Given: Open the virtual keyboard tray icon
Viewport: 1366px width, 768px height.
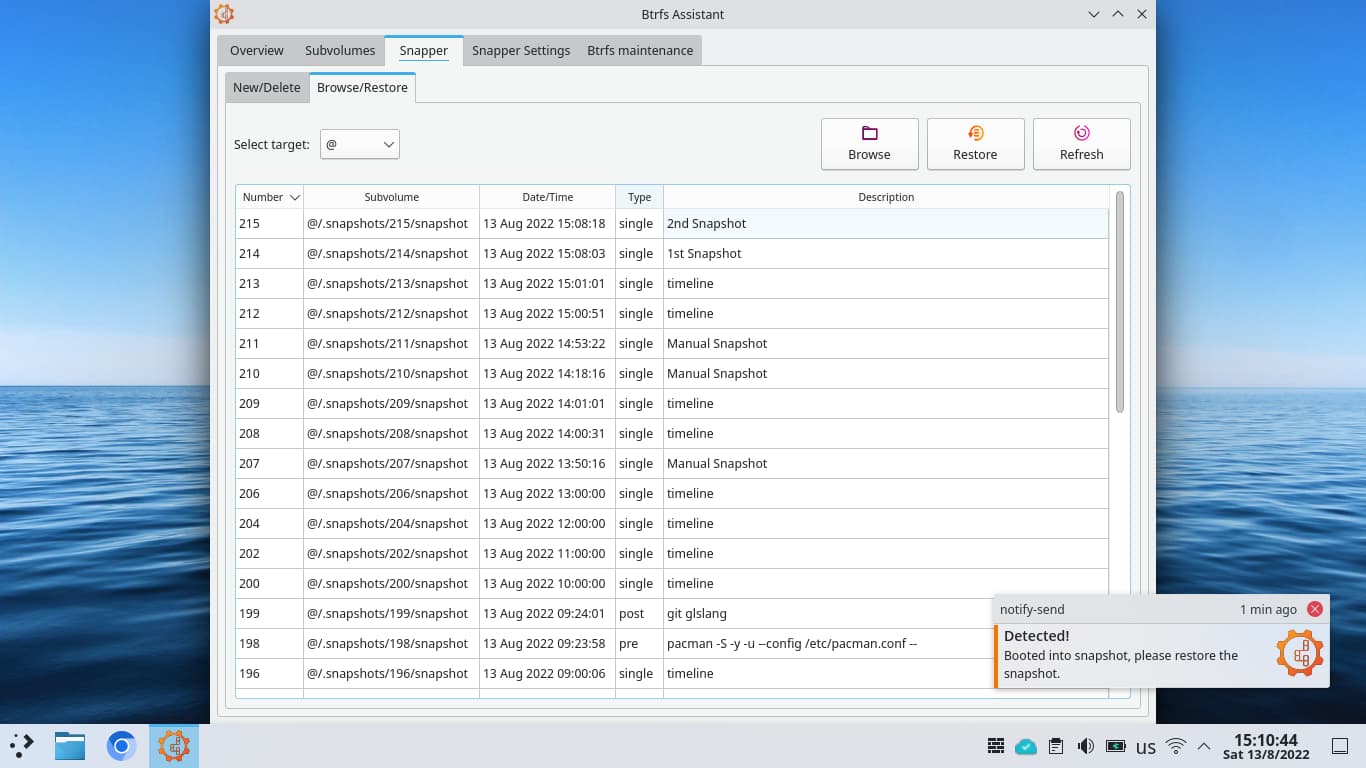Looking at the screenshot, I should pyautogui.click(x=995, y=746).
